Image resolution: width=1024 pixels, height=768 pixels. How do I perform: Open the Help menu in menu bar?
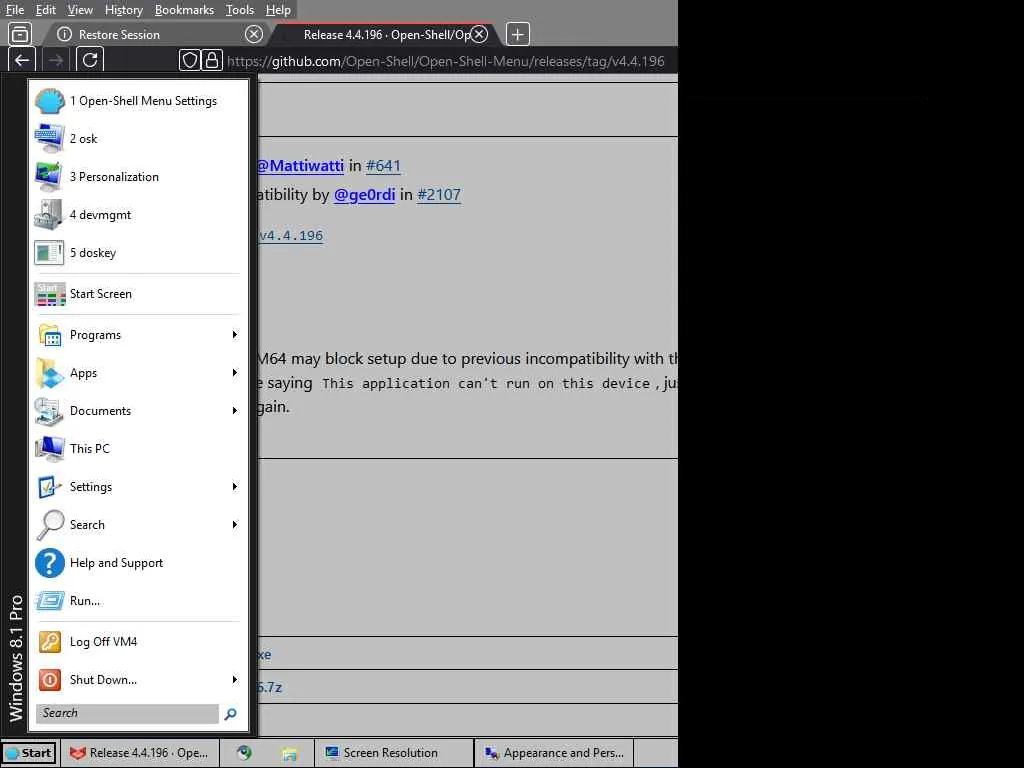[278, 10]
